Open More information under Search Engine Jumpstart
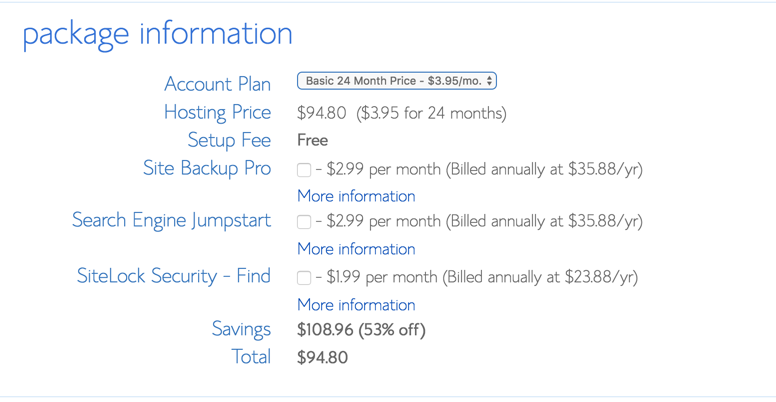The height and width of the screenshot is (402, 776). coord(356,249)
